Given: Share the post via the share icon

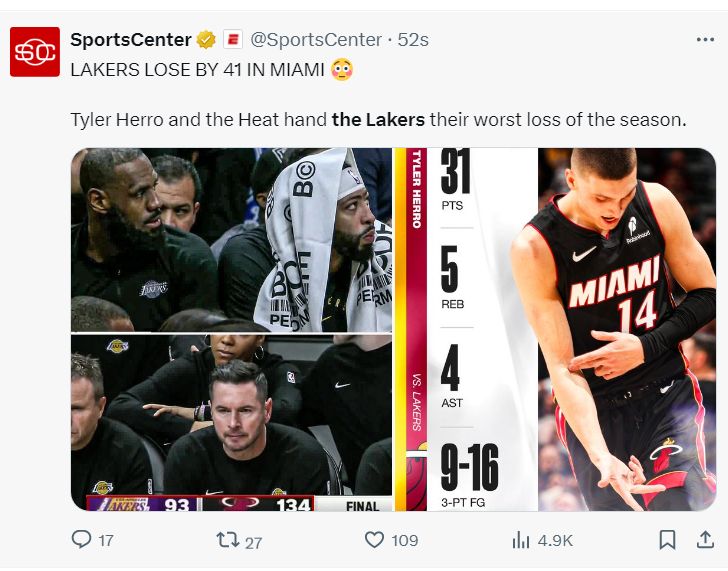Looking at the screenshot, I should pos(703,540).
